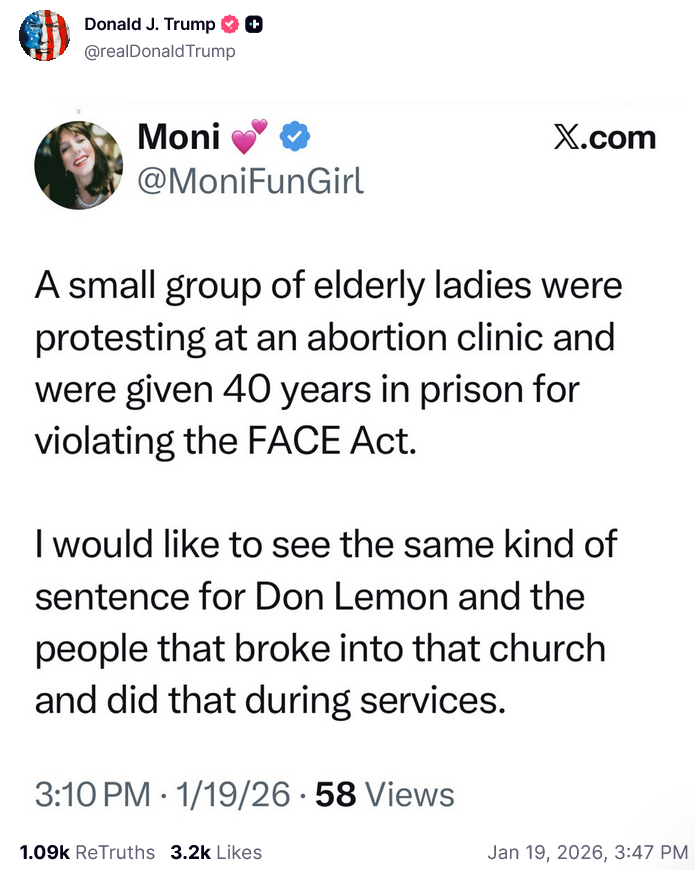View the 3.2k Likes list

pyautogui.click(x=216, y=852)
